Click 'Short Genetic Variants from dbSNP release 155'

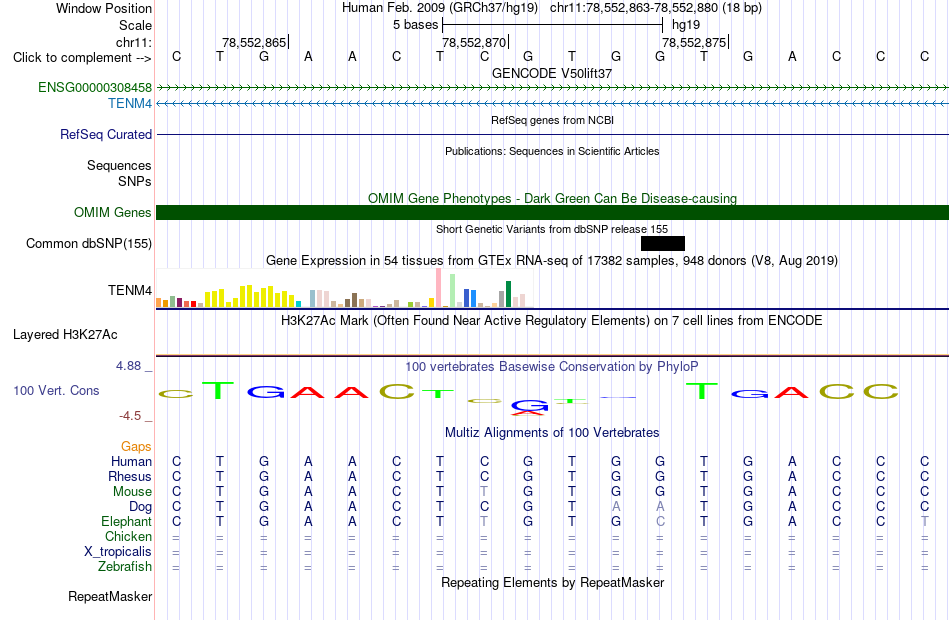pyautogui.click(x=552, y=229)
